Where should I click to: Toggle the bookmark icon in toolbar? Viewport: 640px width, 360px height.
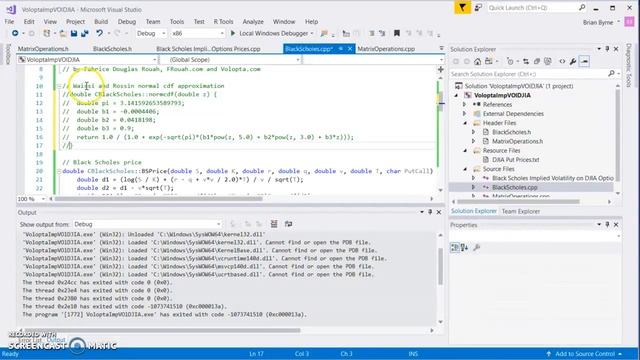397,33
